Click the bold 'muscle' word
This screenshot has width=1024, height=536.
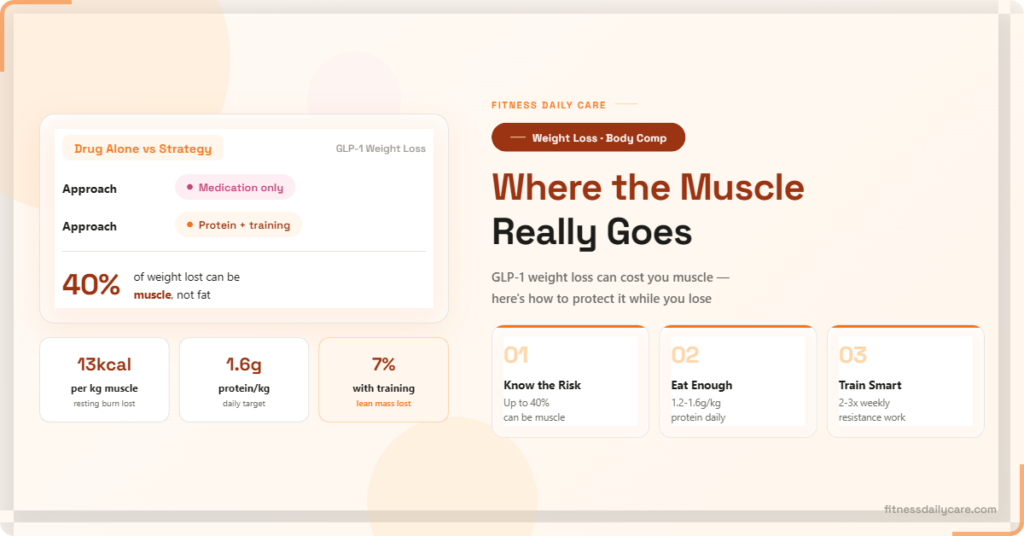coord(152,295)
